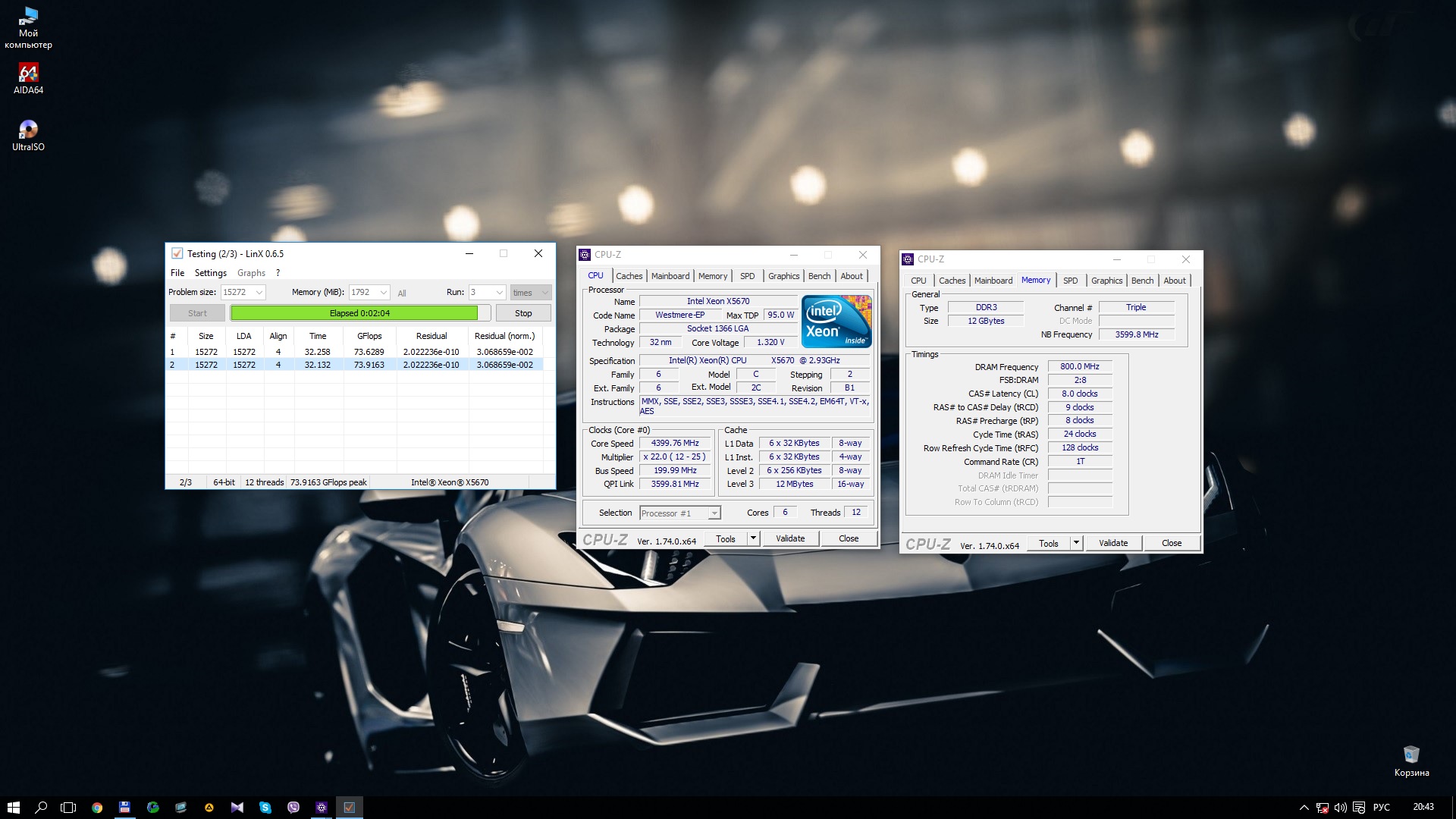Click the Google Chrome taskbar icon

coord(97,808)
